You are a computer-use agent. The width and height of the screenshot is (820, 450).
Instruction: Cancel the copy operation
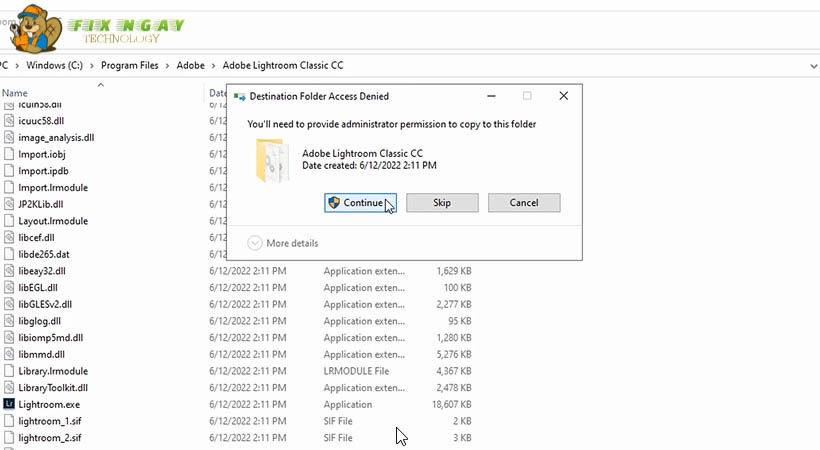click(524, 203)
